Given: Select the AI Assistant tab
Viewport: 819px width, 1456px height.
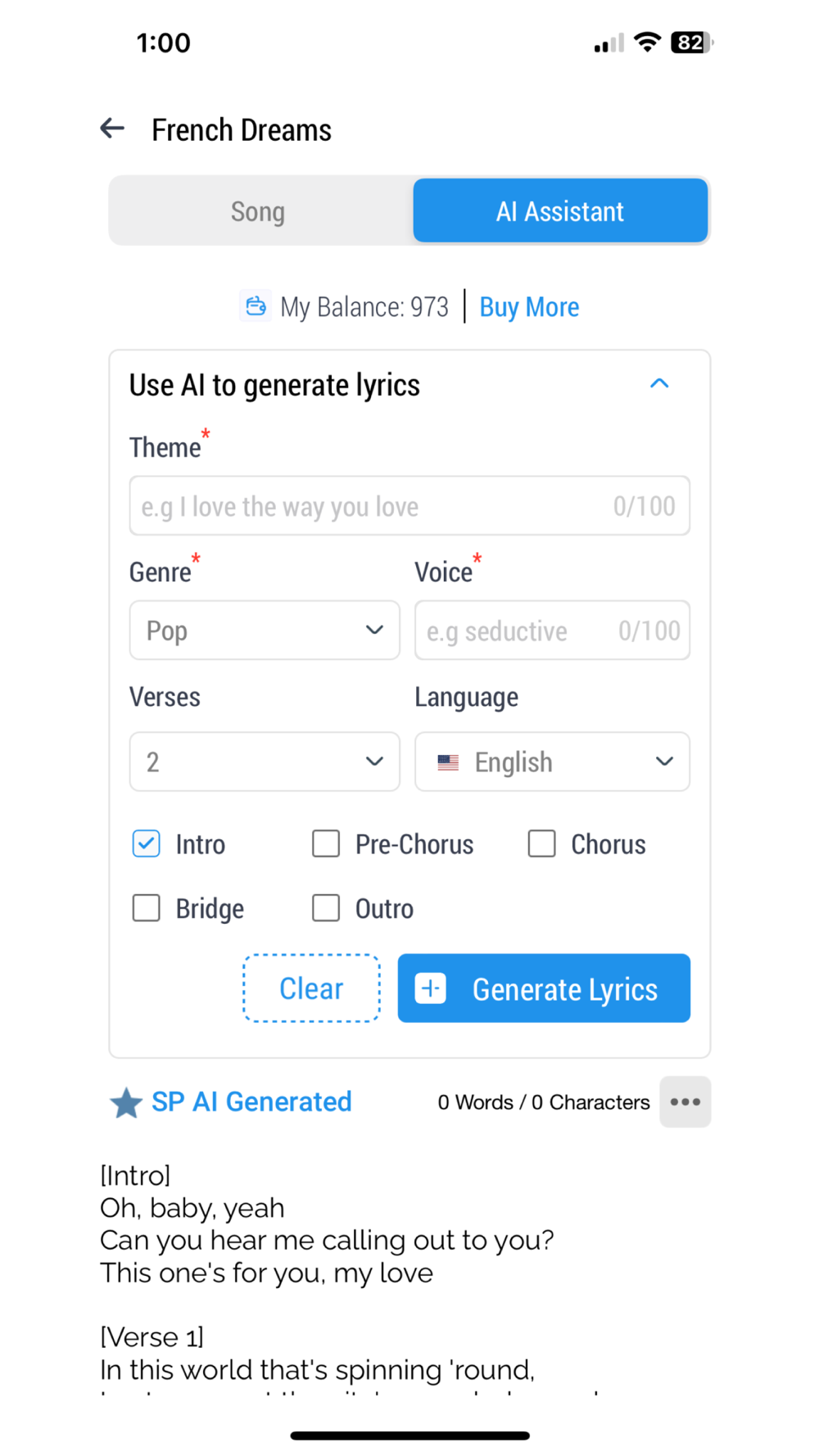Looking at the screenshot, I should [x=560, y=211].
